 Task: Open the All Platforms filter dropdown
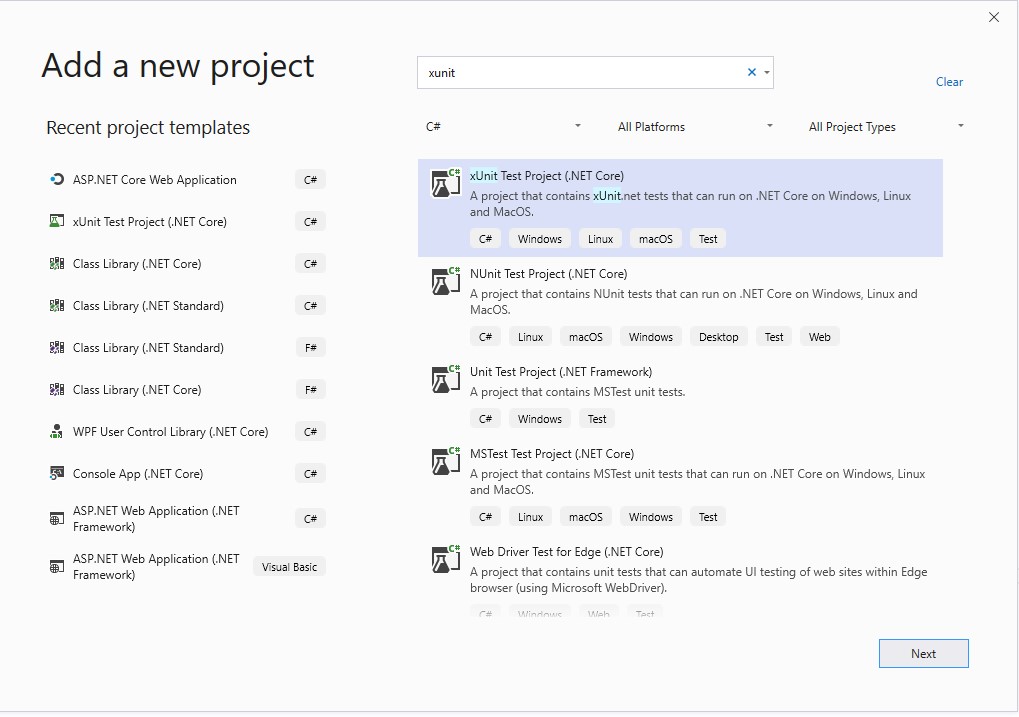tap(695, 127)
